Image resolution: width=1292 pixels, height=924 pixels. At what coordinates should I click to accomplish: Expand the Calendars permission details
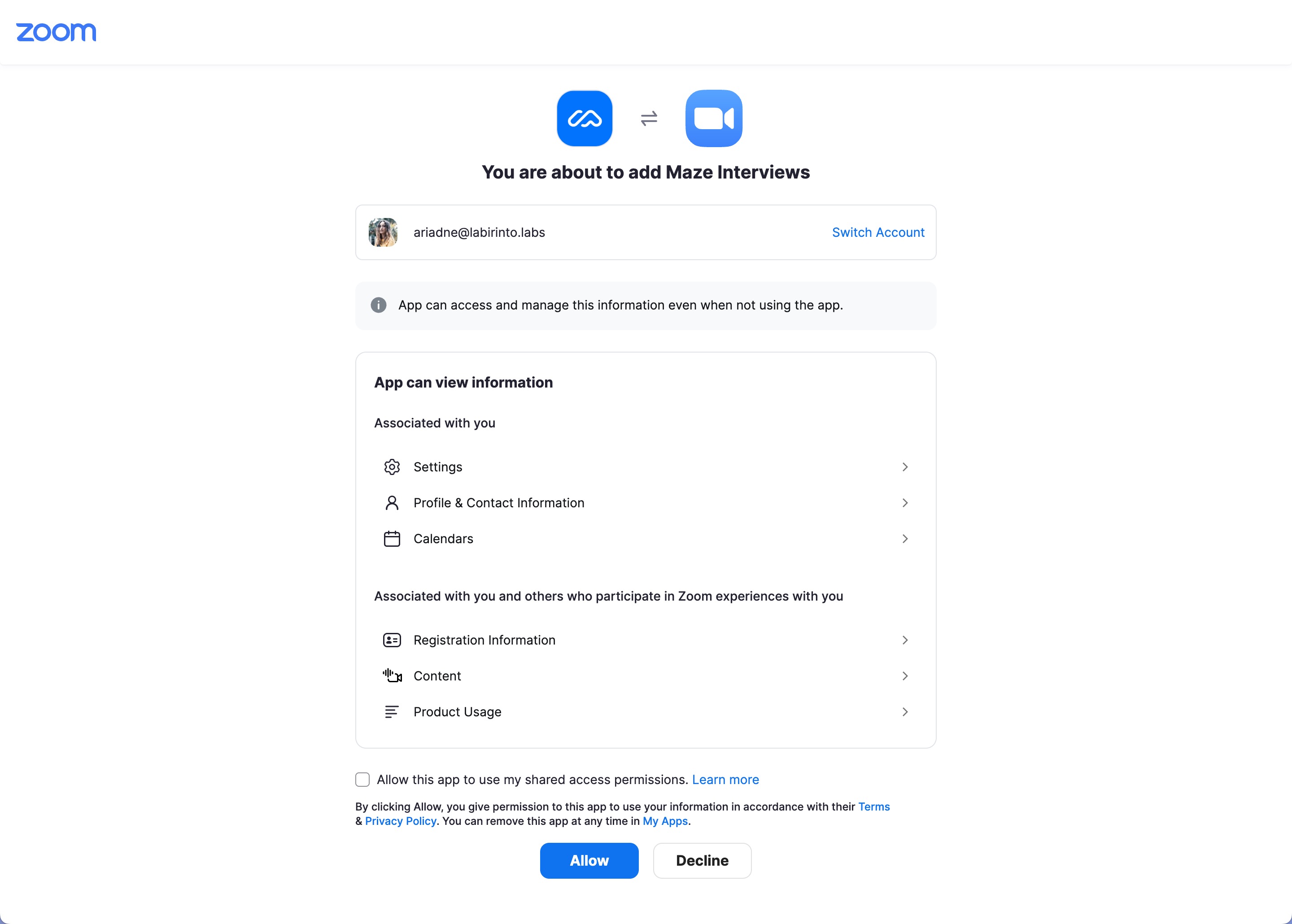coord(905,538)
